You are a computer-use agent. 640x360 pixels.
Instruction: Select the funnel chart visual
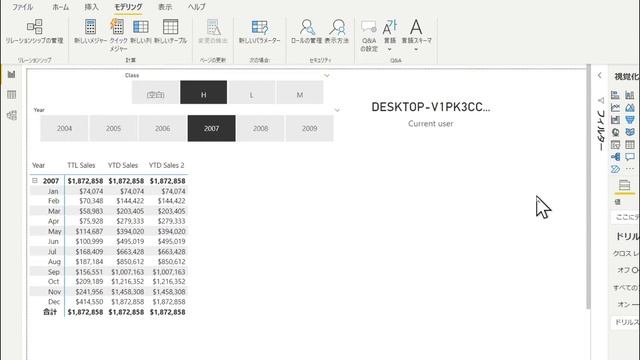pos(630,120)
